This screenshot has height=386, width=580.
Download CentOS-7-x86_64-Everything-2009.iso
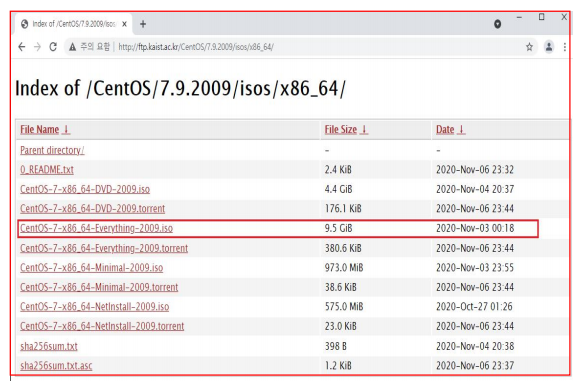97,228
